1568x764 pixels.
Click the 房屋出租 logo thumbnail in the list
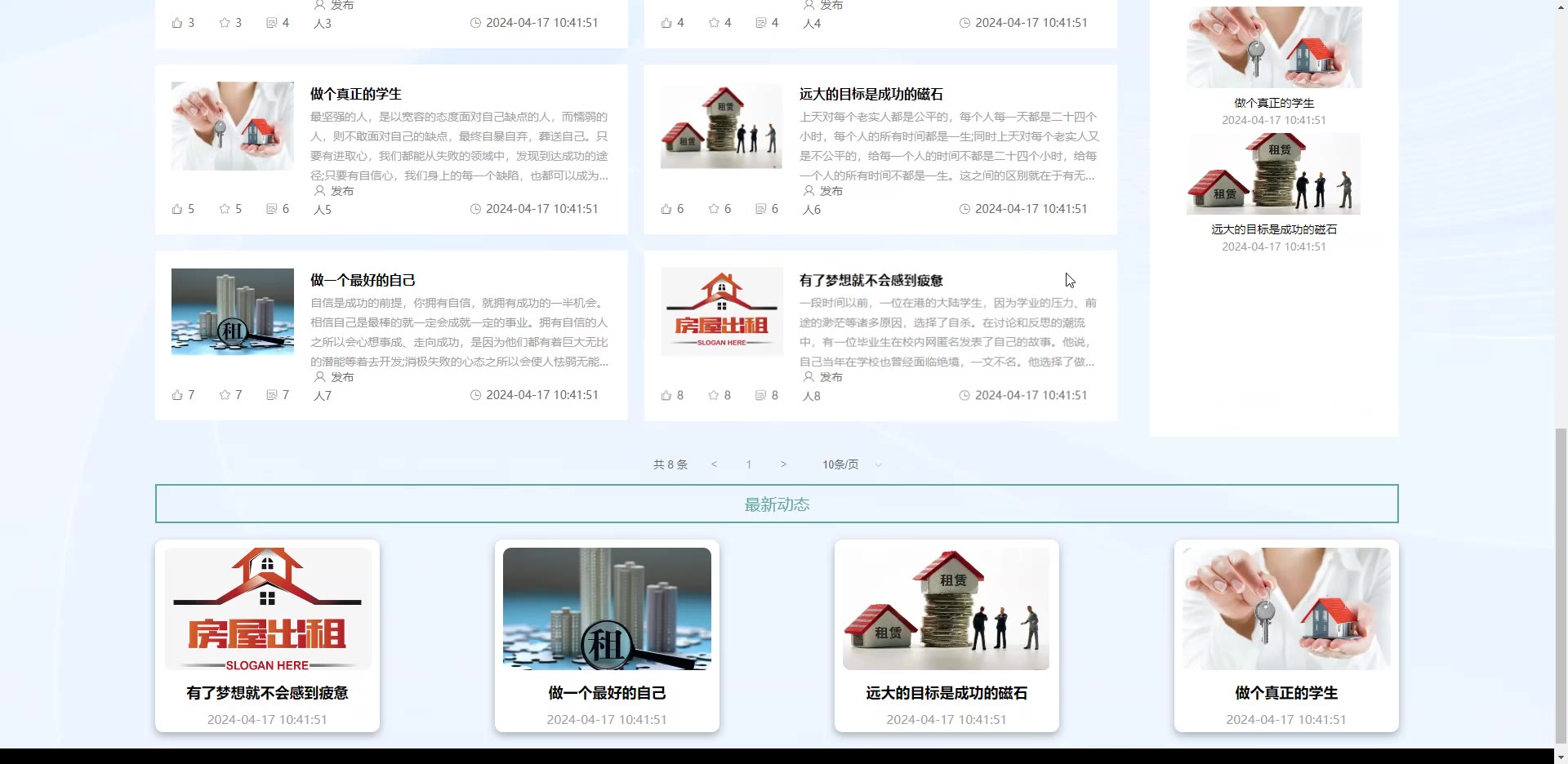[x=722, y=312]
